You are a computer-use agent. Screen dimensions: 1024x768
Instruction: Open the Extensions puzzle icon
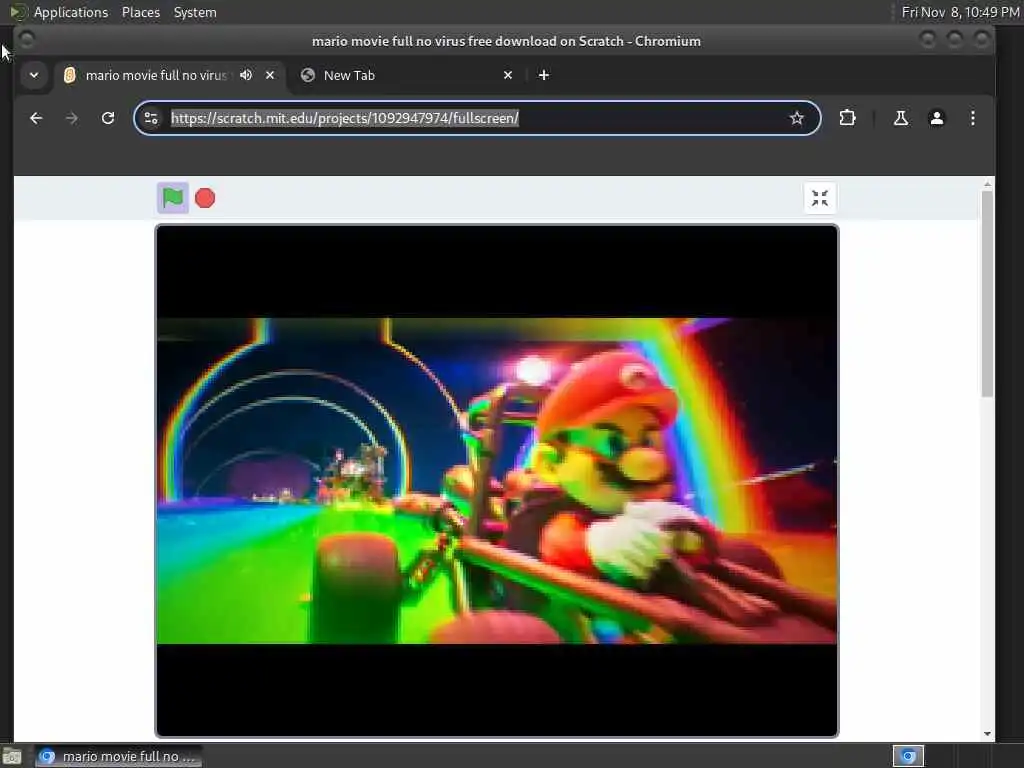[847, 118]
